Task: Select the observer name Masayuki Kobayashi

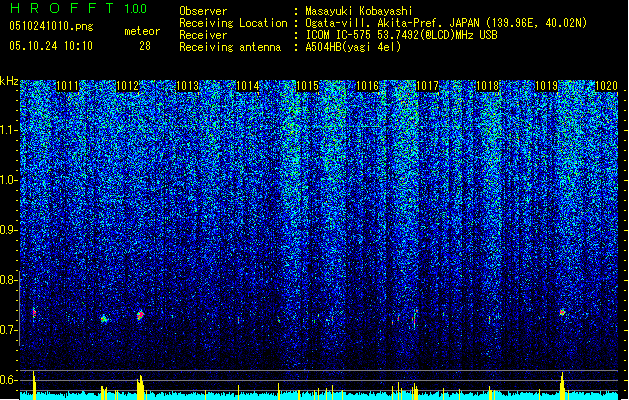Action: point(358,11)
